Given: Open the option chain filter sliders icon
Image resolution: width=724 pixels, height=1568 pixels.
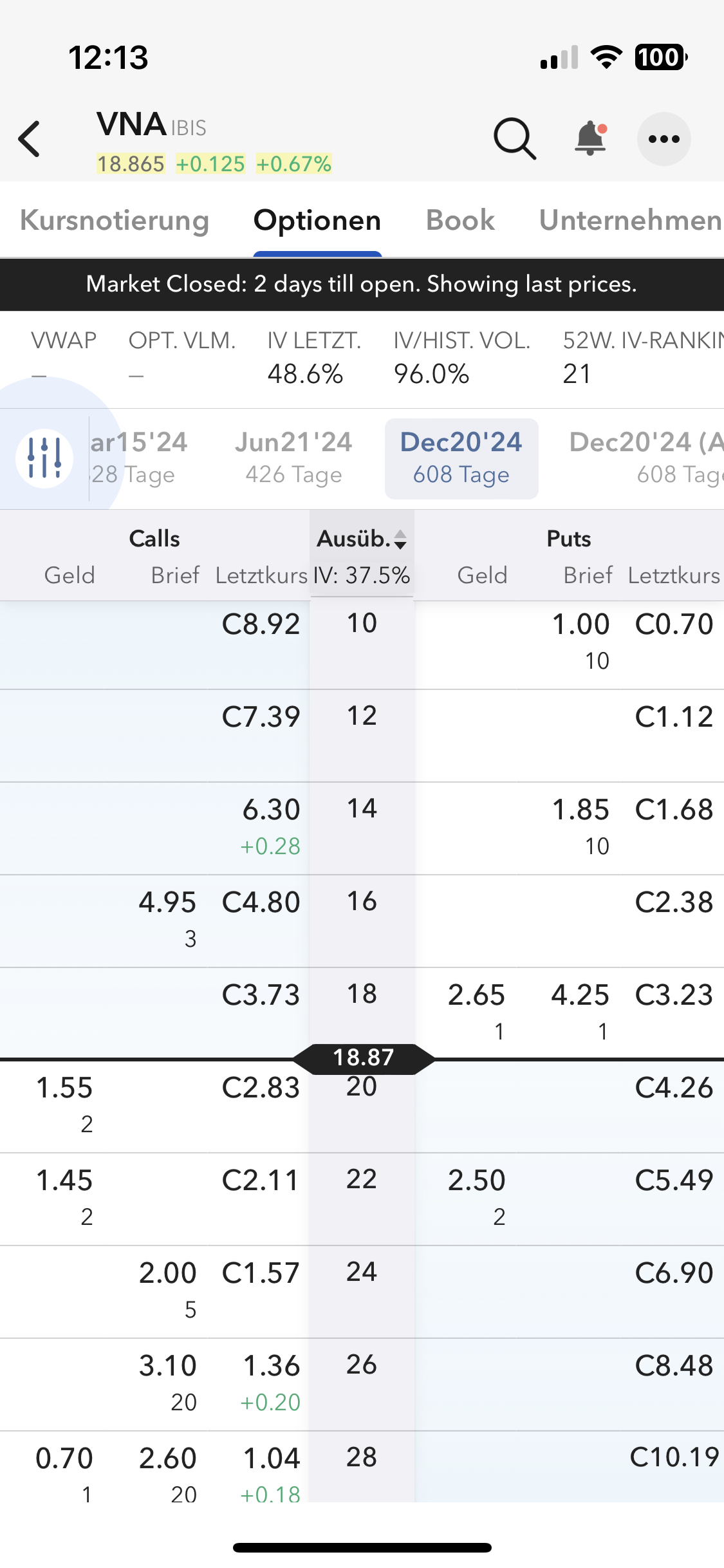Looking at the screenshot, I should pyautogui.click(x=44, y=458).
